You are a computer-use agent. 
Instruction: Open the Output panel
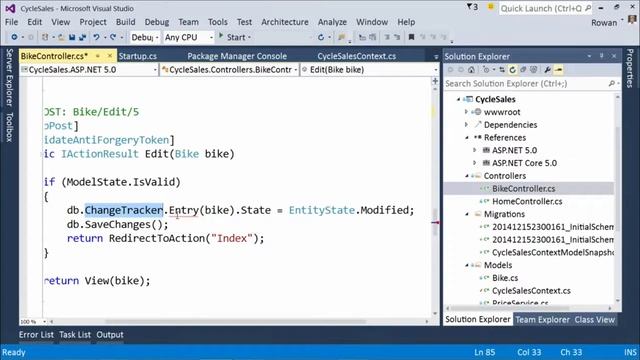(110, 335)
